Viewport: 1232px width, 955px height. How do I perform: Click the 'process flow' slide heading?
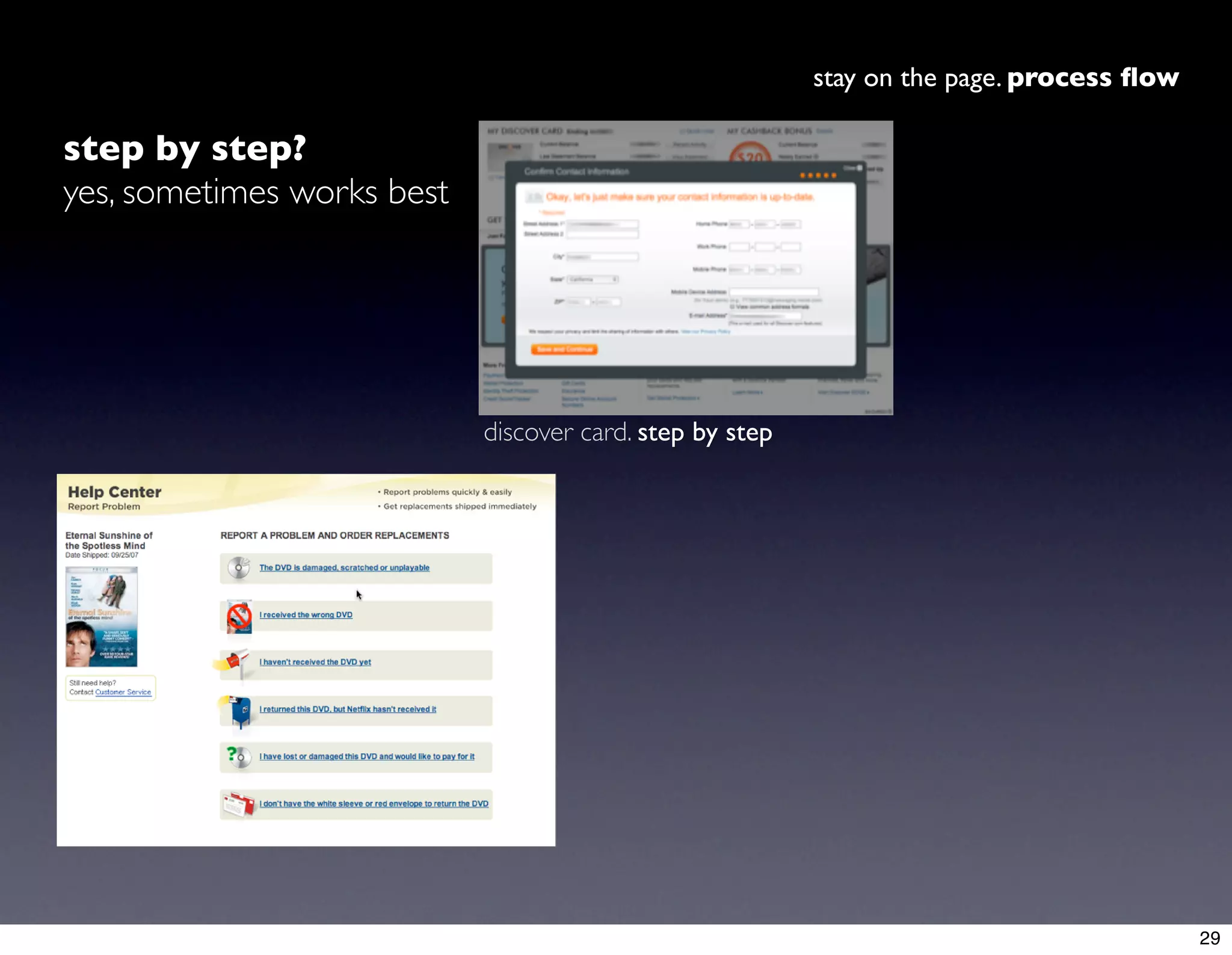pyautogui.click(x=1092, y=78)
